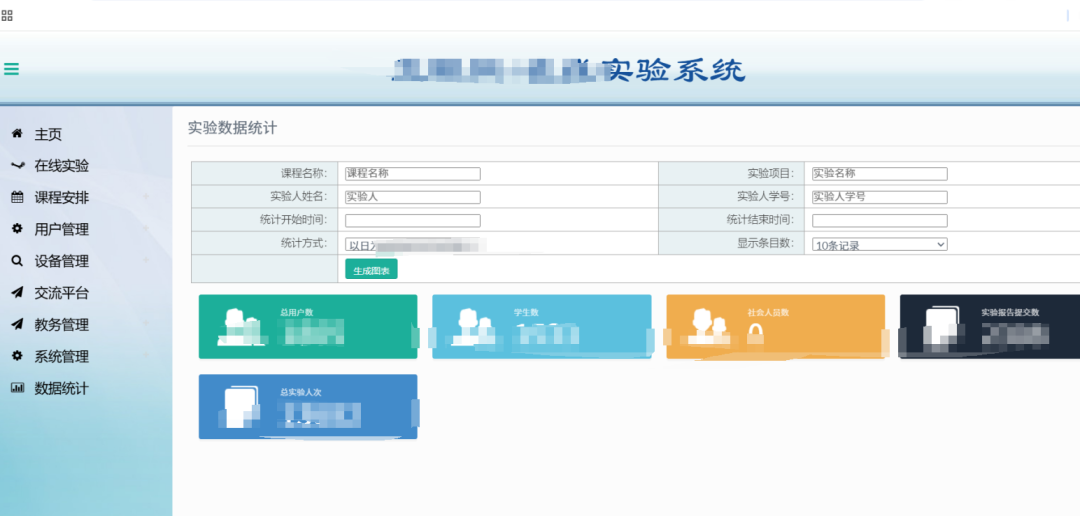
Task: Toggle the hamburger sidebar menu icon
Action: coord(11,69)
